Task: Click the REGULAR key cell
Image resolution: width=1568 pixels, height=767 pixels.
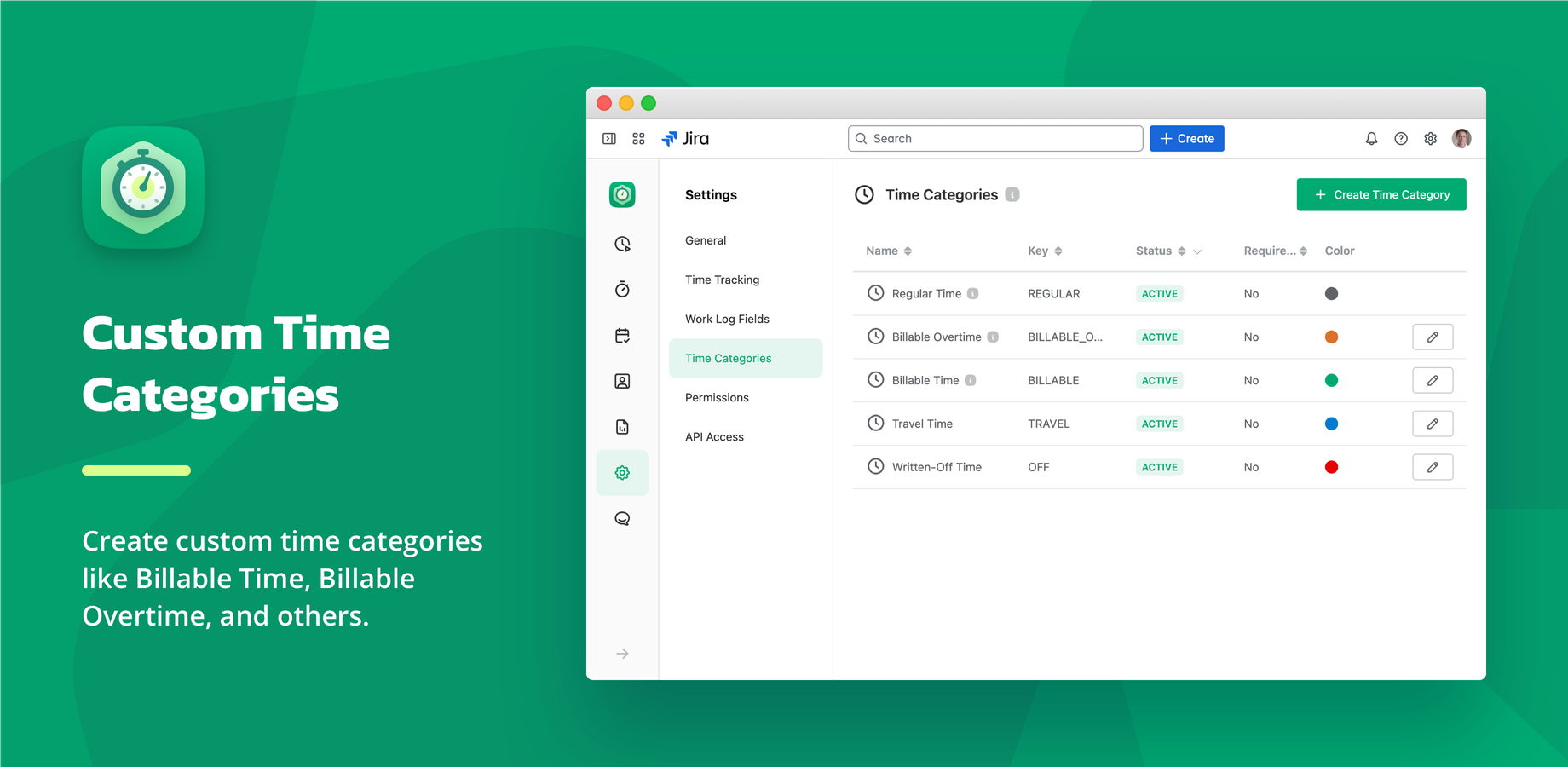Action: point(1053,293)
